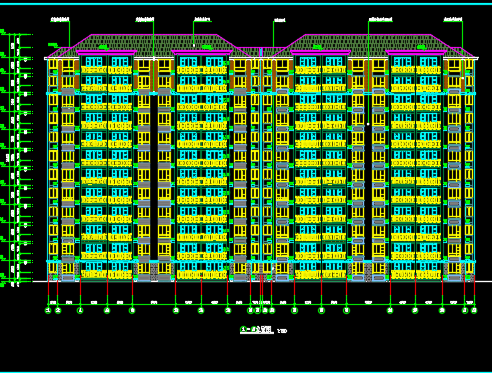Pick the first axis bubble at the left end

click(48, 310)
